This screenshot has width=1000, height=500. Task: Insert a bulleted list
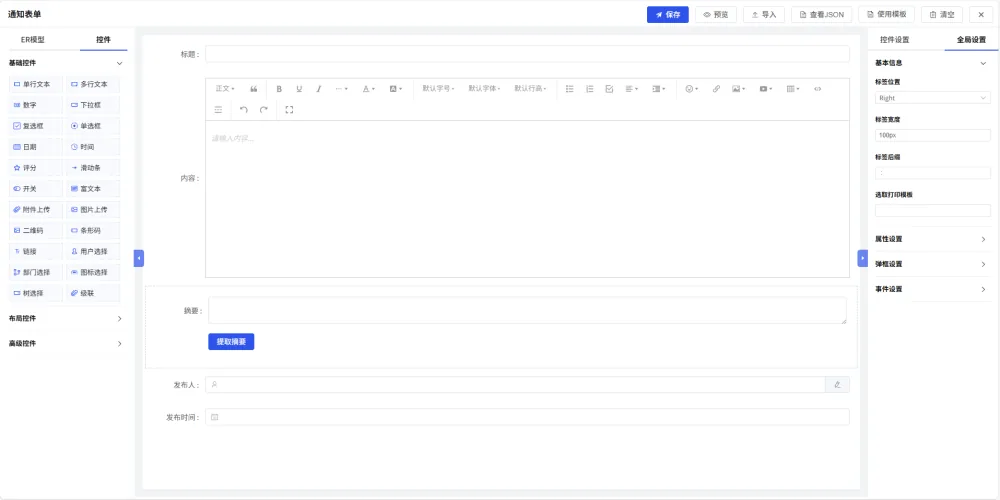570,89
